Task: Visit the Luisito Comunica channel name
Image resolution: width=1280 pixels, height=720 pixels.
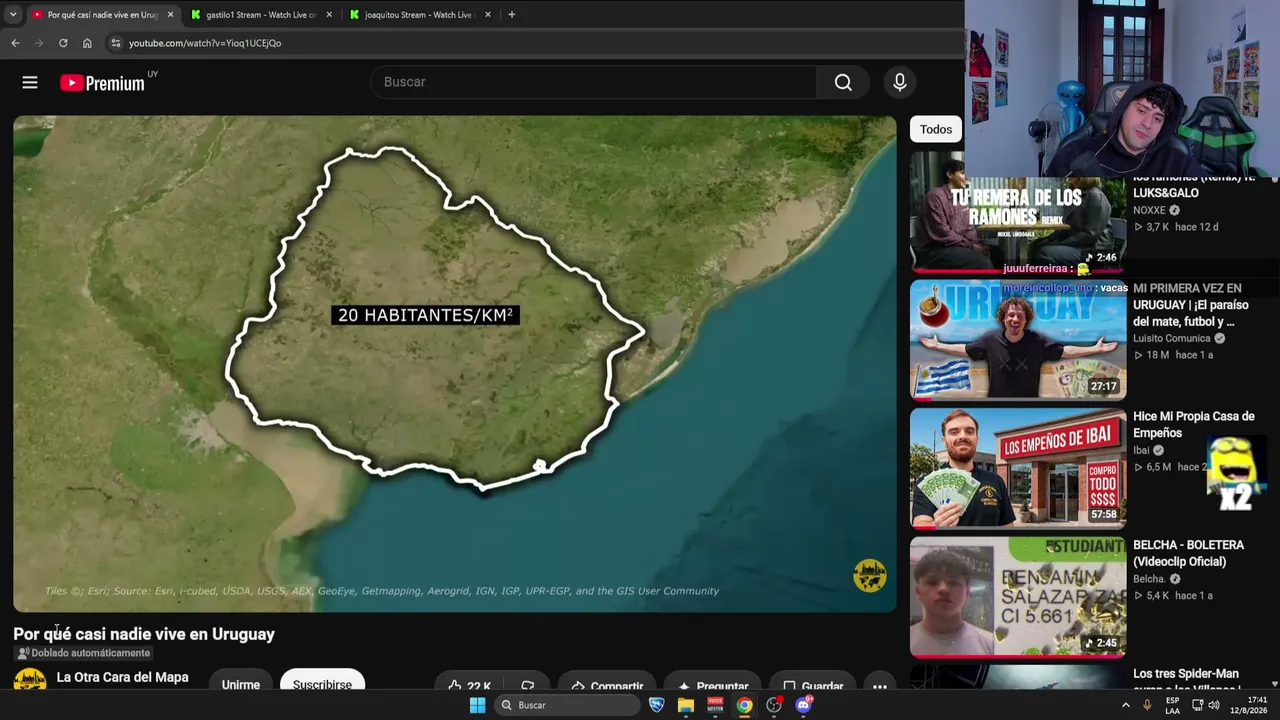Action: (1171, 339)
